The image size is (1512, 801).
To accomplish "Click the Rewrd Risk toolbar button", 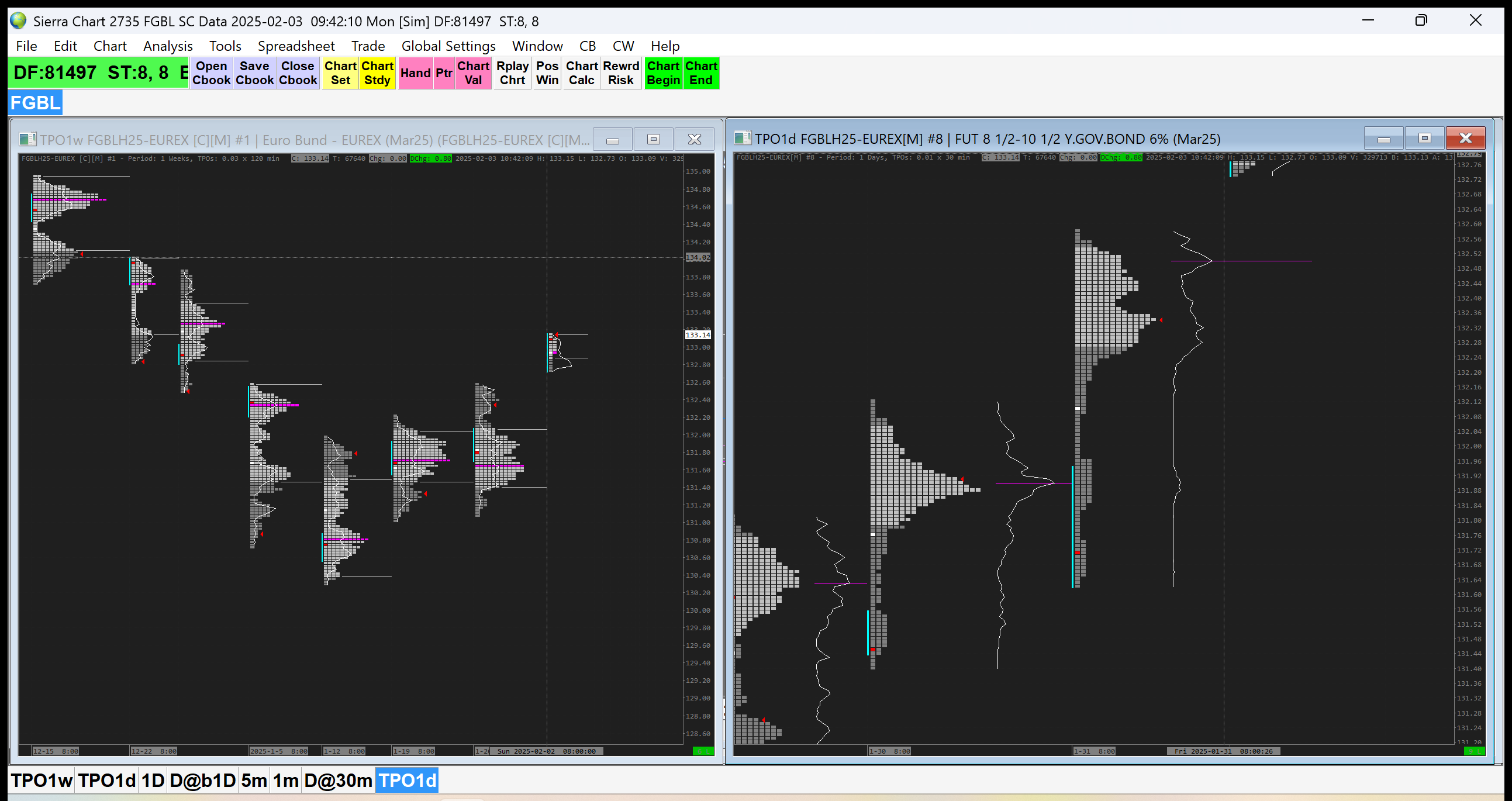I will click(x=620, y=72).
